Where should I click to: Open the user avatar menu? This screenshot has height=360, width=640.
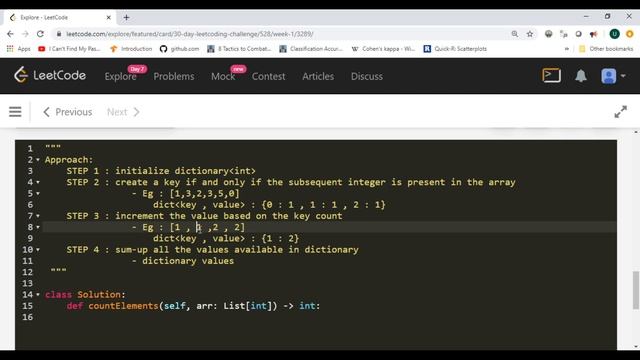pos(613,76)
